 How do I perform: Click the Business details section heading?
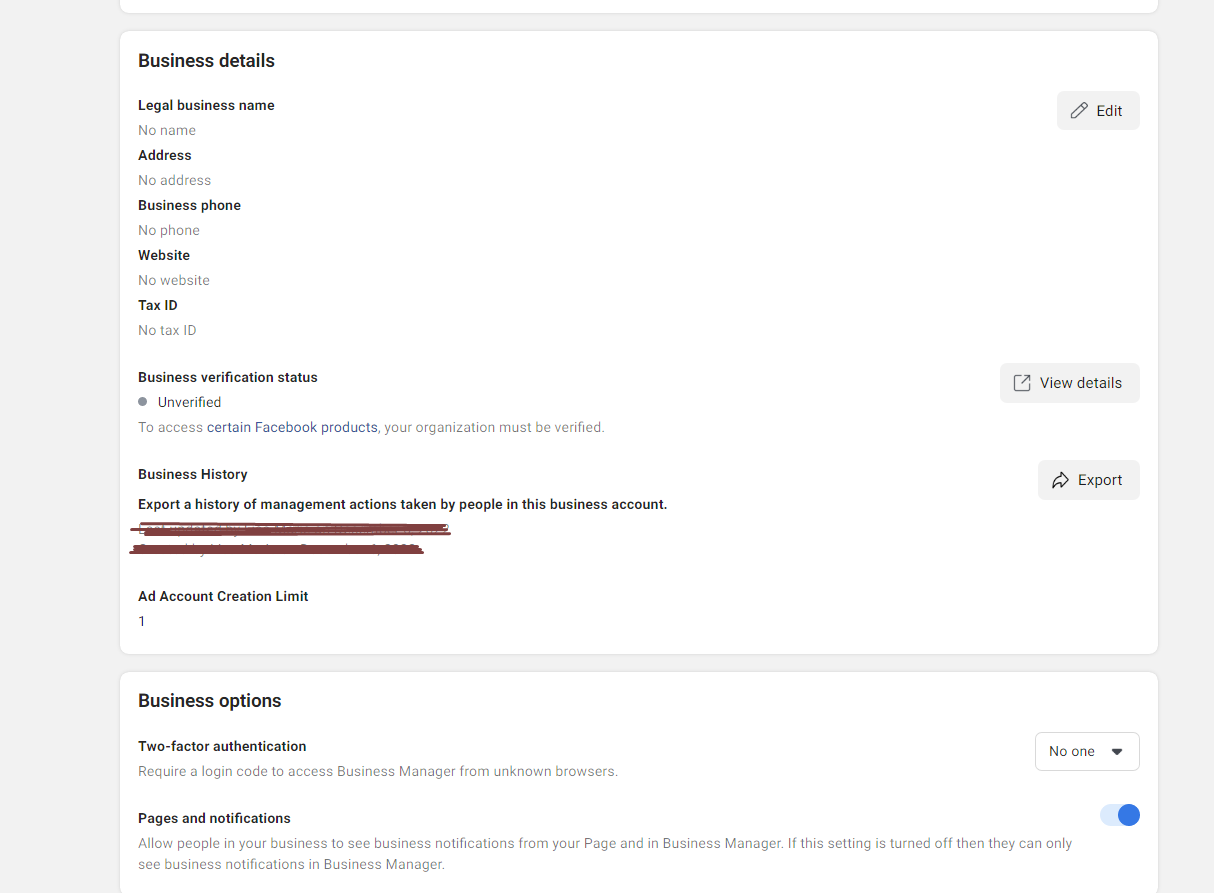tap(206, 61)
